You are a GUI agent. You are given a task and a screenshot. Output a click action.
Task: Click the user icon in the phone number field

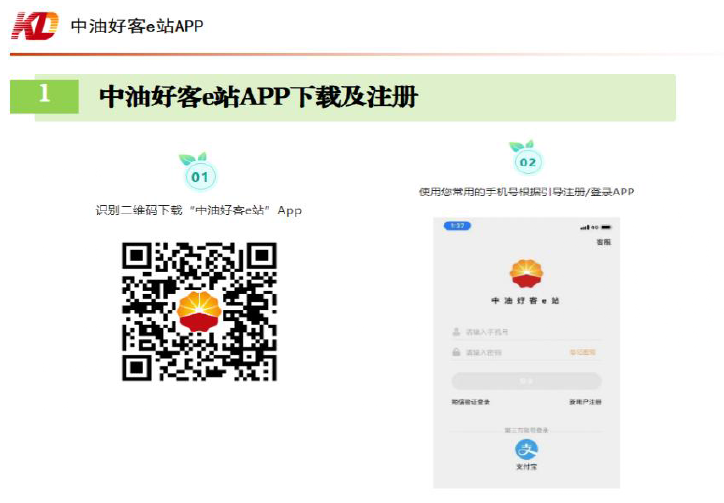point(456,331)
